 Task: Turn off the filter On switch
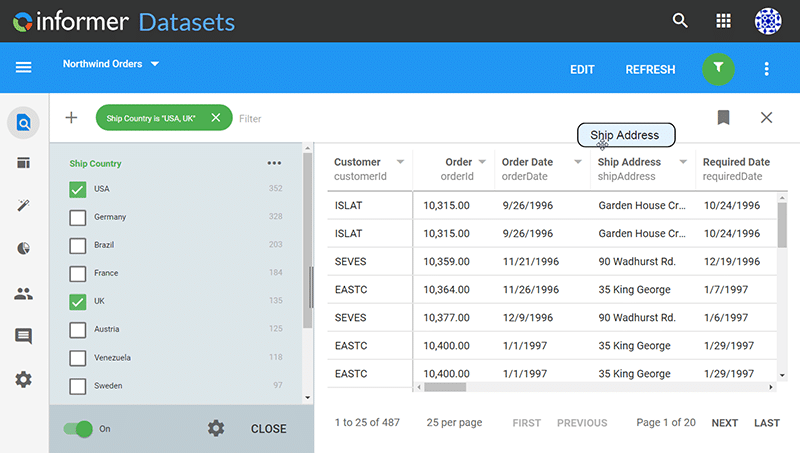pyautogui.click(x=78, y=429)
